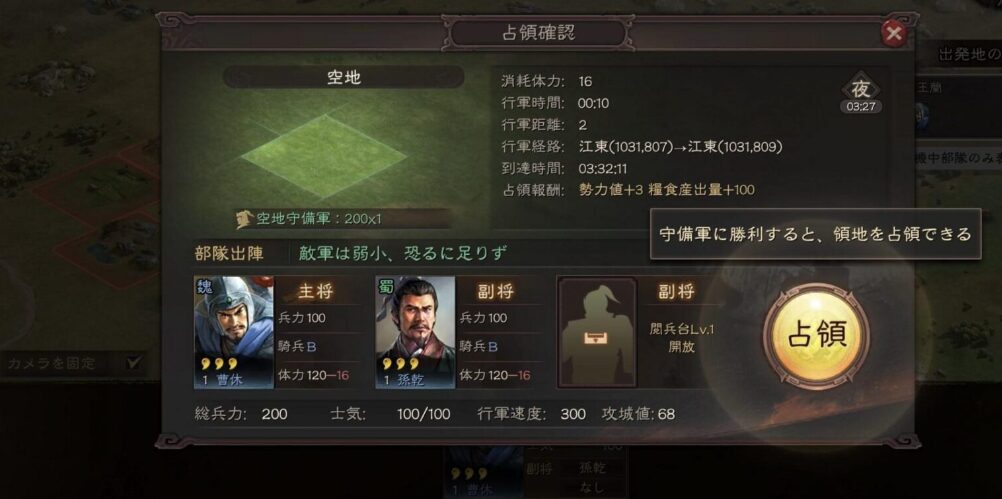Tap the horse icon beside 空地守備軍
The width and height of the screenshot is (1002, 499).
pyautogui.click(x=243, y=219)
